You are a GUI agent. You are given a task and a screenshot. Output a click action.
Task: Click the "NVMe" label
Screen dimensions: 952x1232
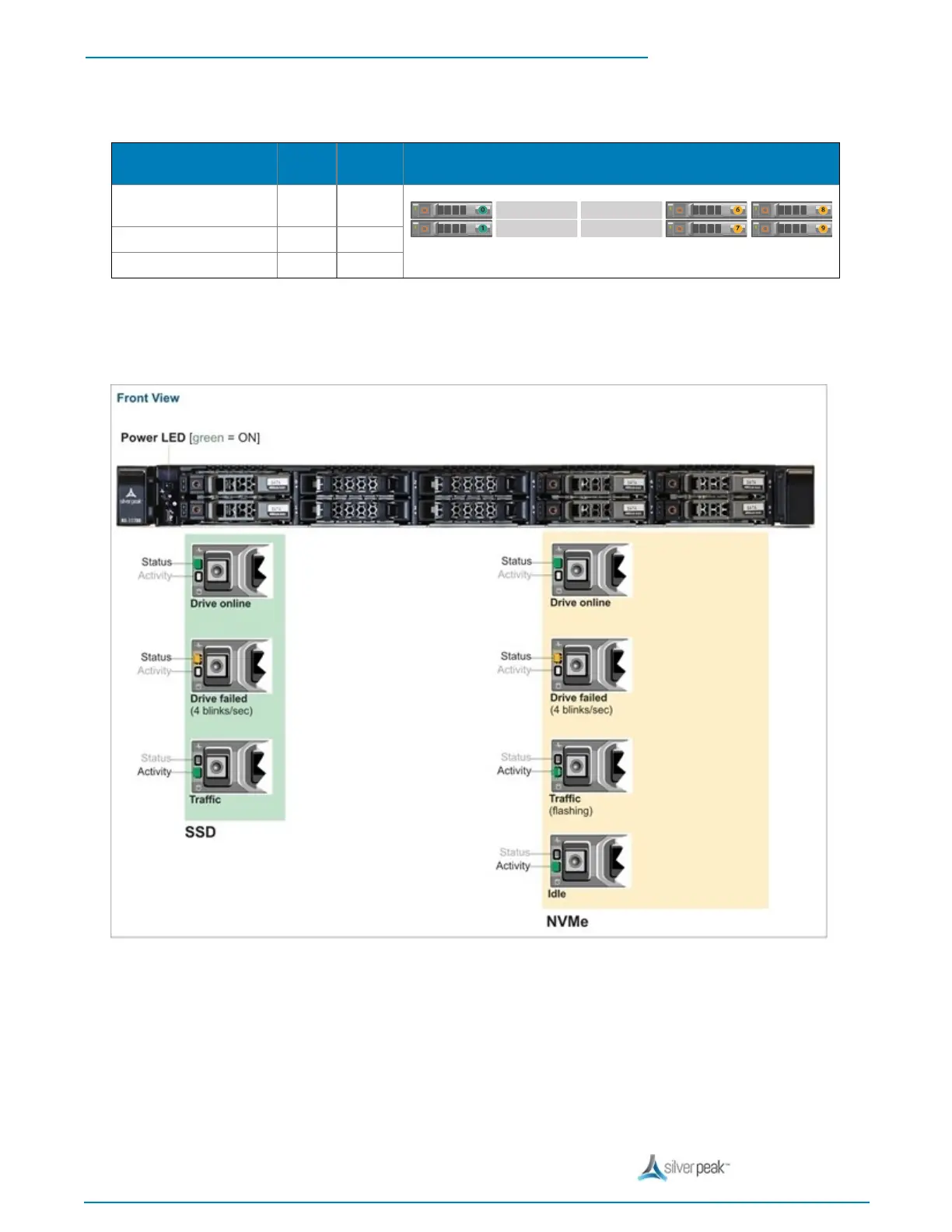tap(567, 922)
